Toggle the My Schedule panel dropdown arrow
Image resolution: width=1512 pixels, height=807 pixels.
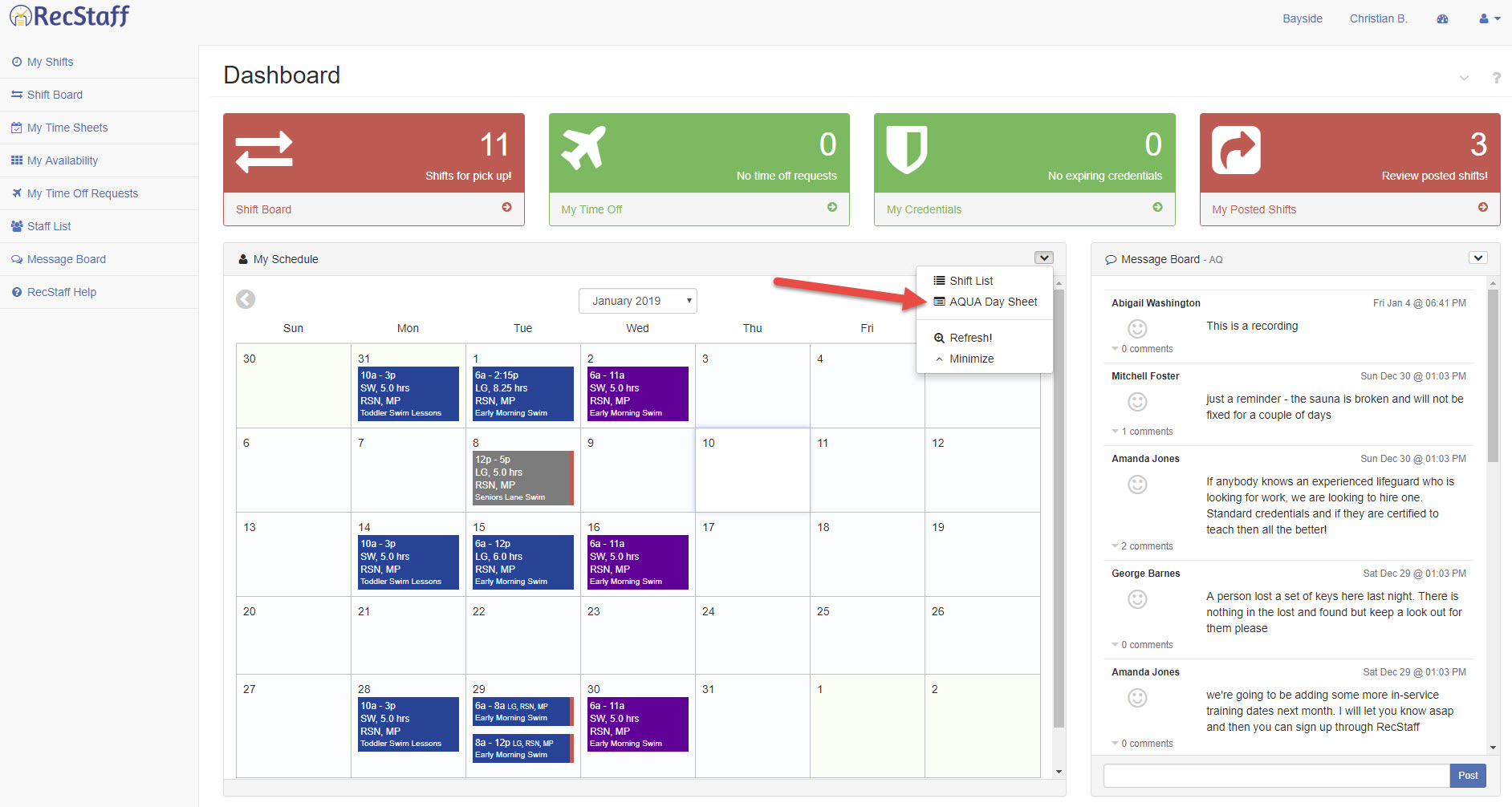[x=1043, y=258]
